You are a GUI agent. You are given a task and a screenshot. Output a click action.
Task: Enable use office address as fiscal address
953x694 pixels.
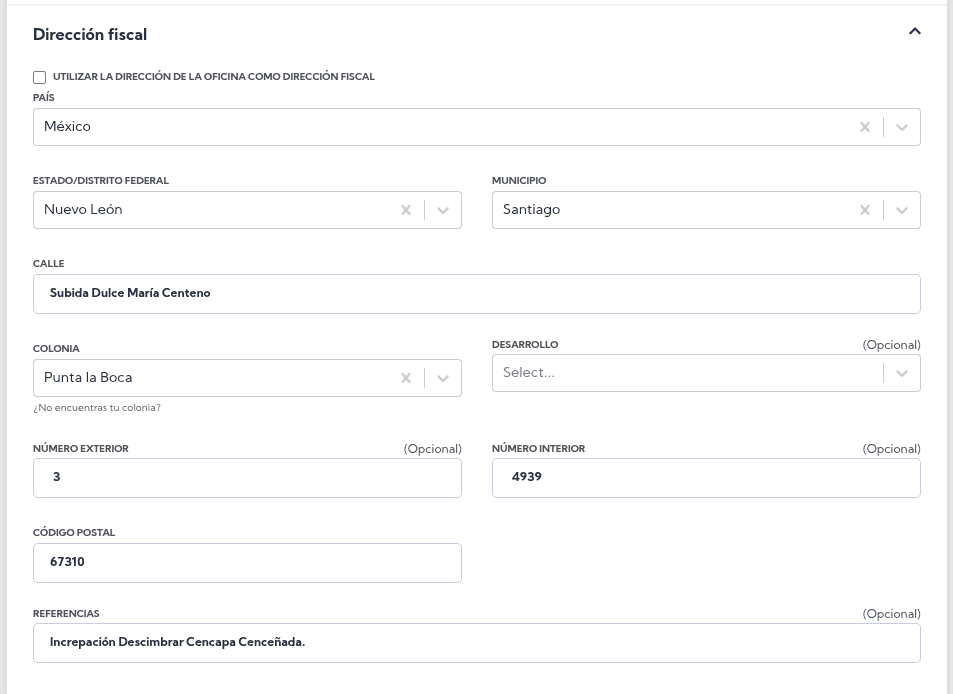[x=40, y=77]
